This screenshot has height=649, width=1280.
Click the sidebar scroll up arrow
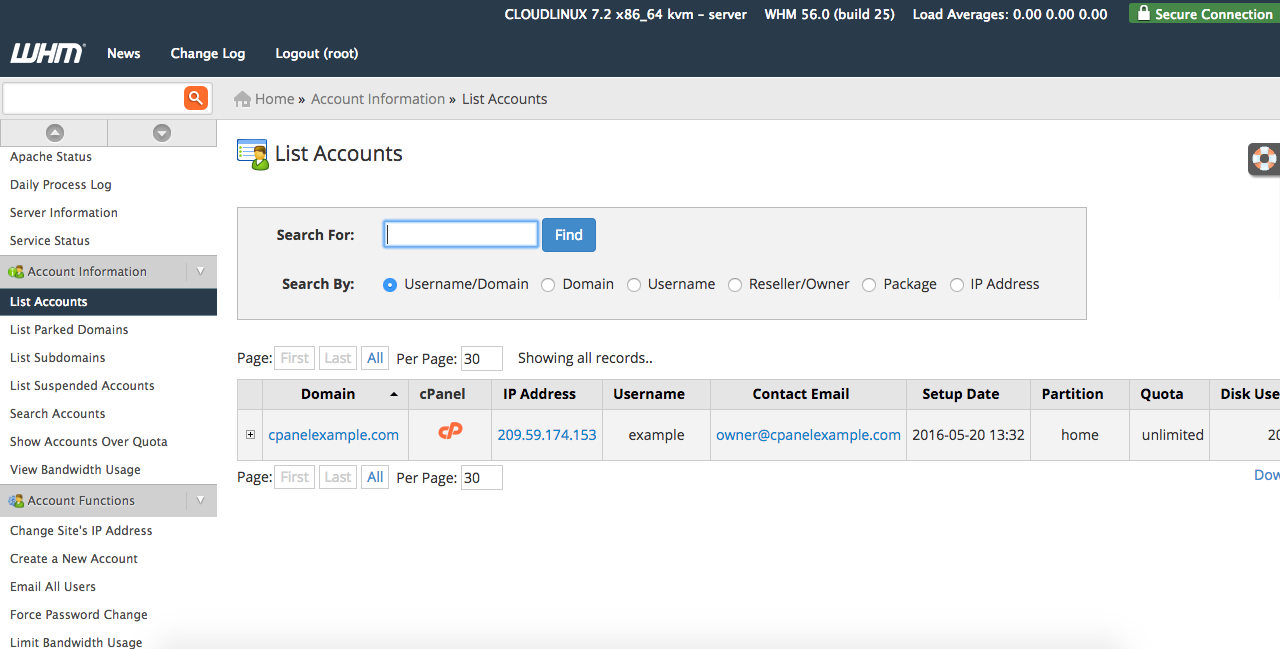point(55,133)
